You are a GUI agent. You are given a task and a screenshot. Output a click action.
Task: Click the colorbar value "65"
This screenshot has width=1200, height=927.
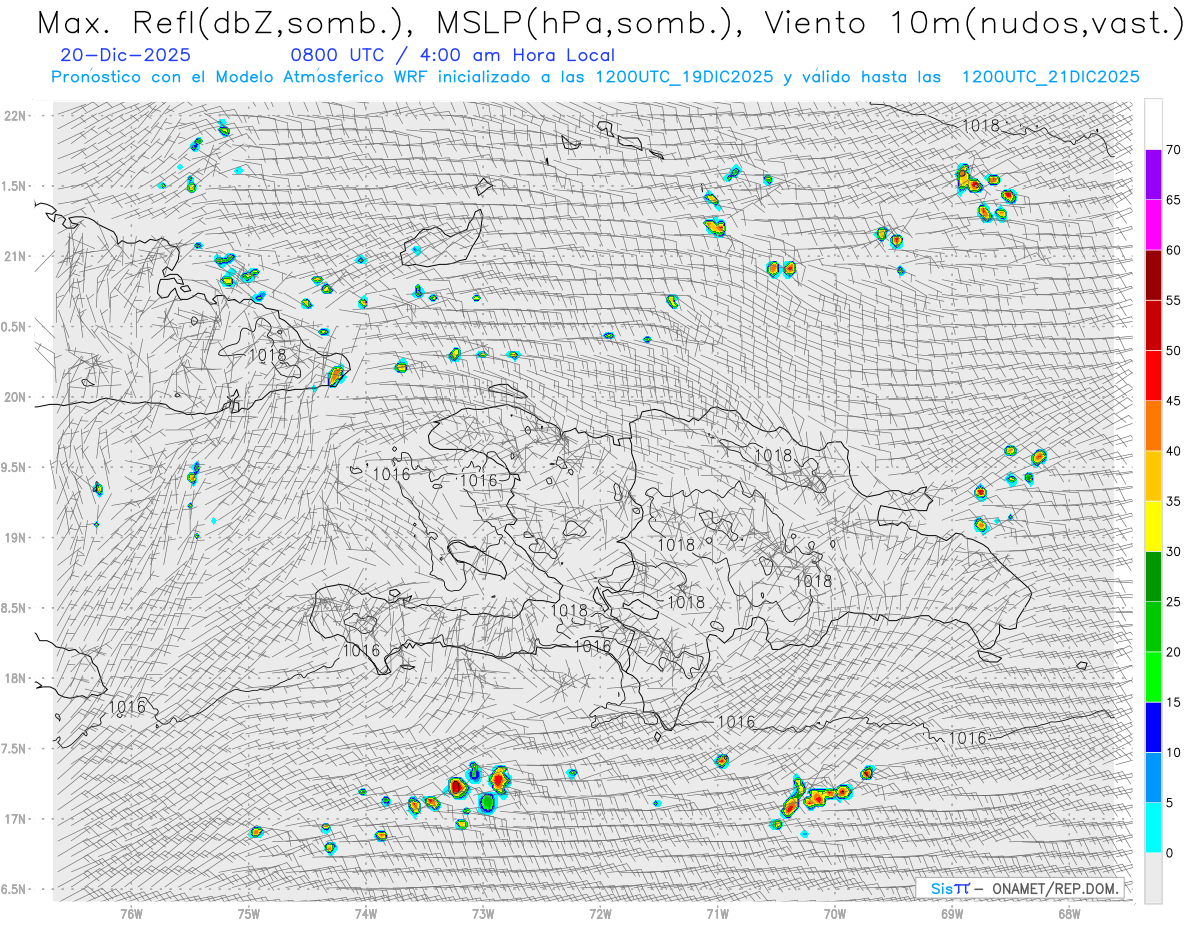tap(1174, 200)
